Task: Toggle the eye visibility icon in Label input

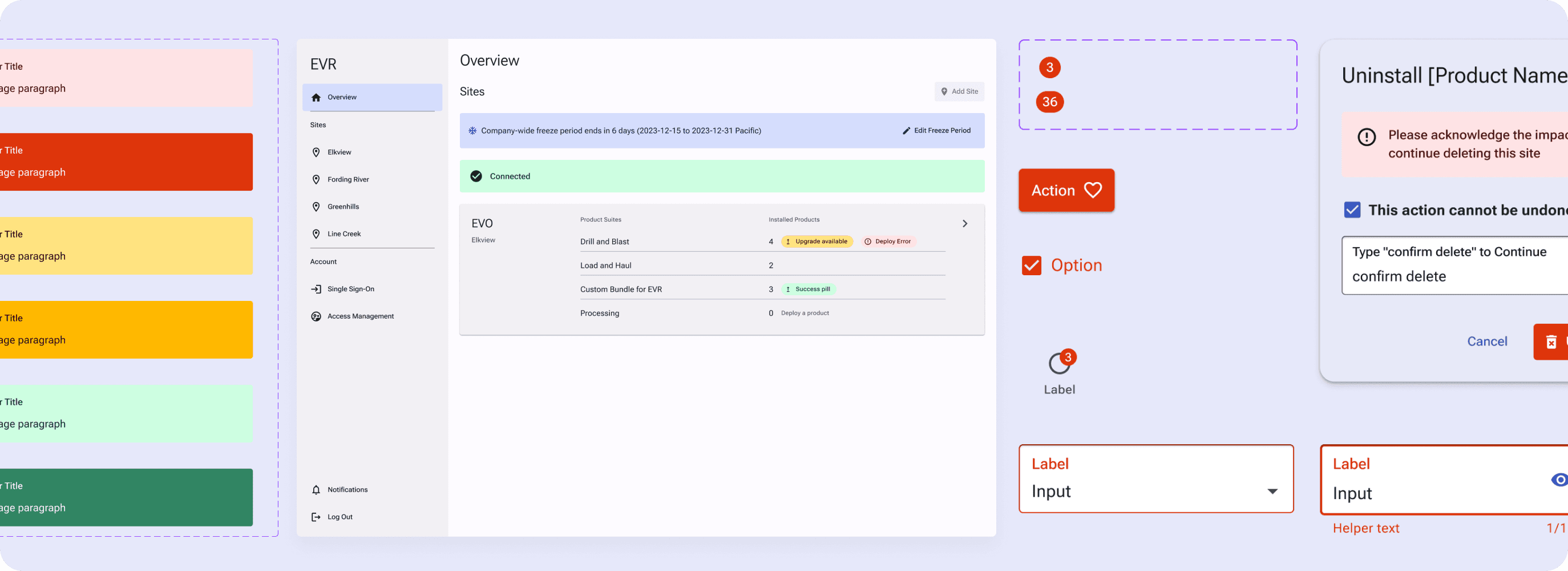Action: (1559, 480)
